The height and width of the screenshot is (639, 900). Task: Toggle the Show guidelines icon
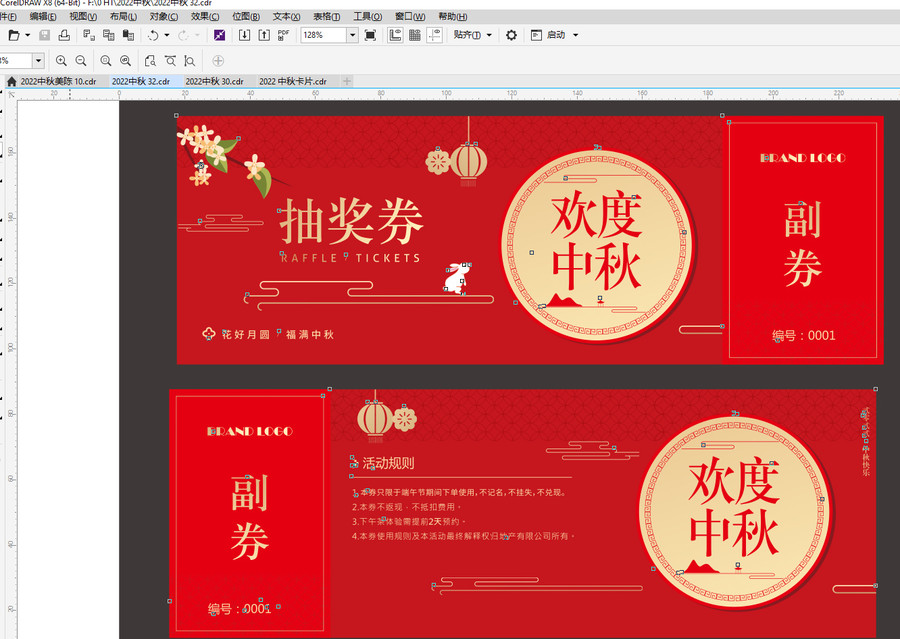pyautogui.click(x=435, y=35)
